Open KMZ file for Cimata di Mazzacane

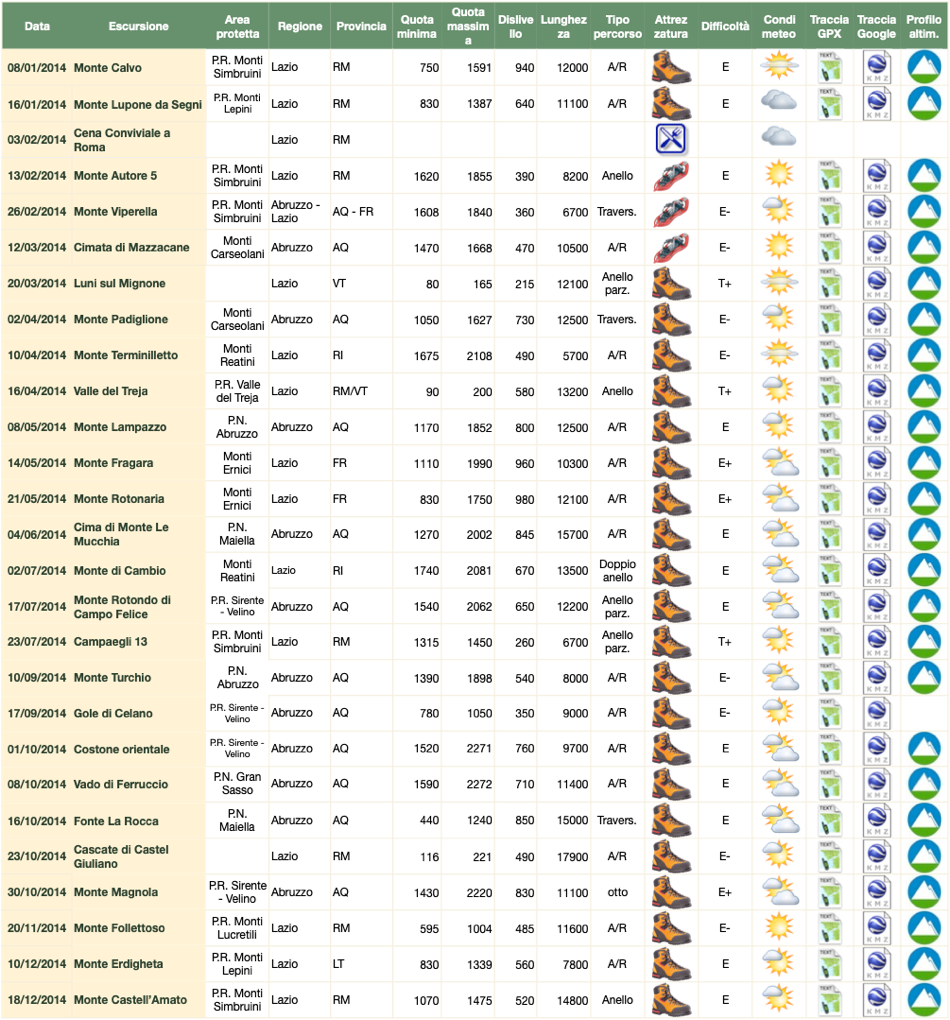pos(876,247)
